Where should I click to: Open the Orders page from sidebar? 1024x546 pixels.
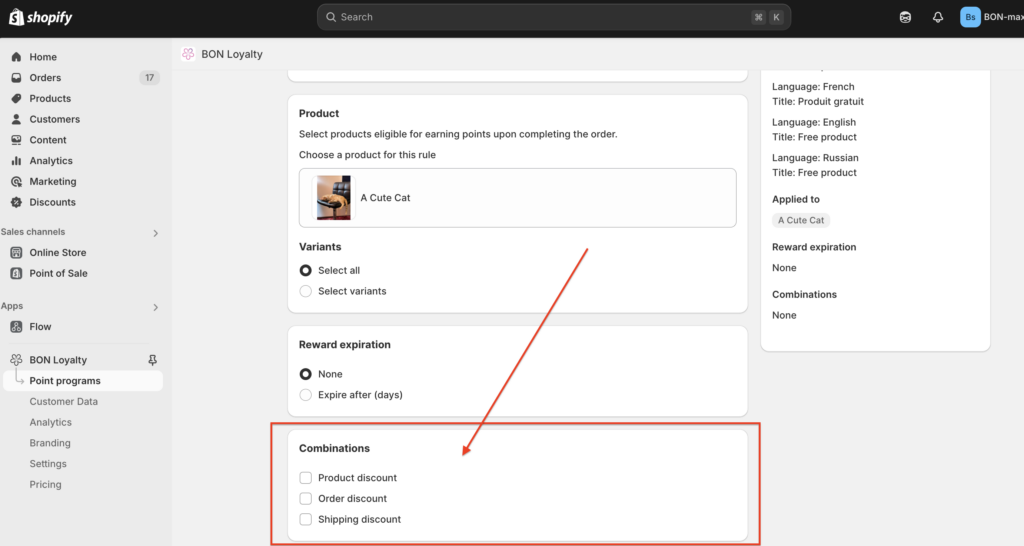pyautogui.click(x=45, y=78)
